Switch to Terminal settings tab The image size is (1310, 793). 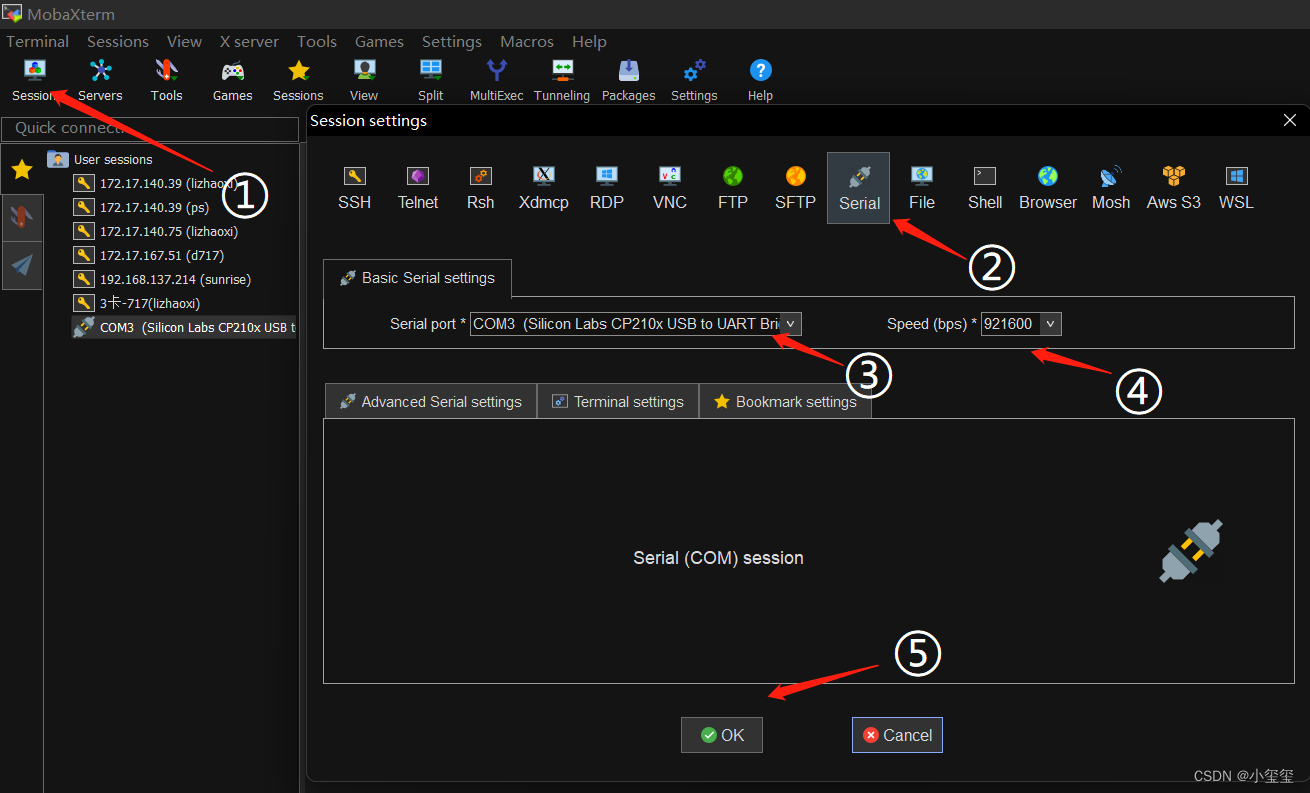coord(618,401)
